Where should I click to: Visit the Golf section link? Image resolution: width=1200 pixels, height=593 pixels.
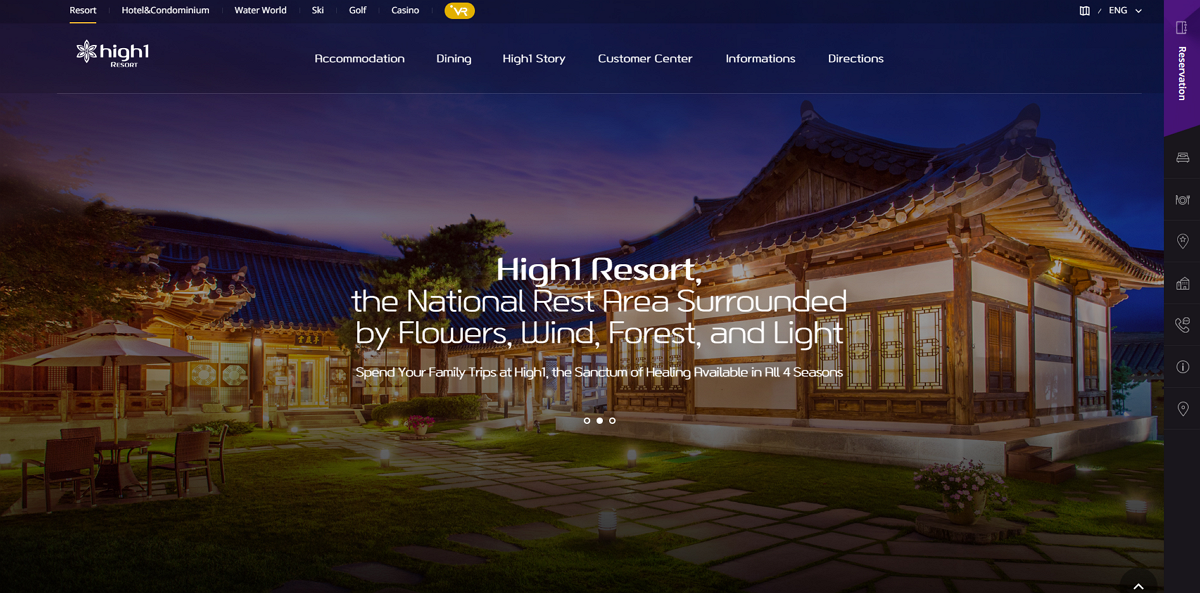(358, 11)
